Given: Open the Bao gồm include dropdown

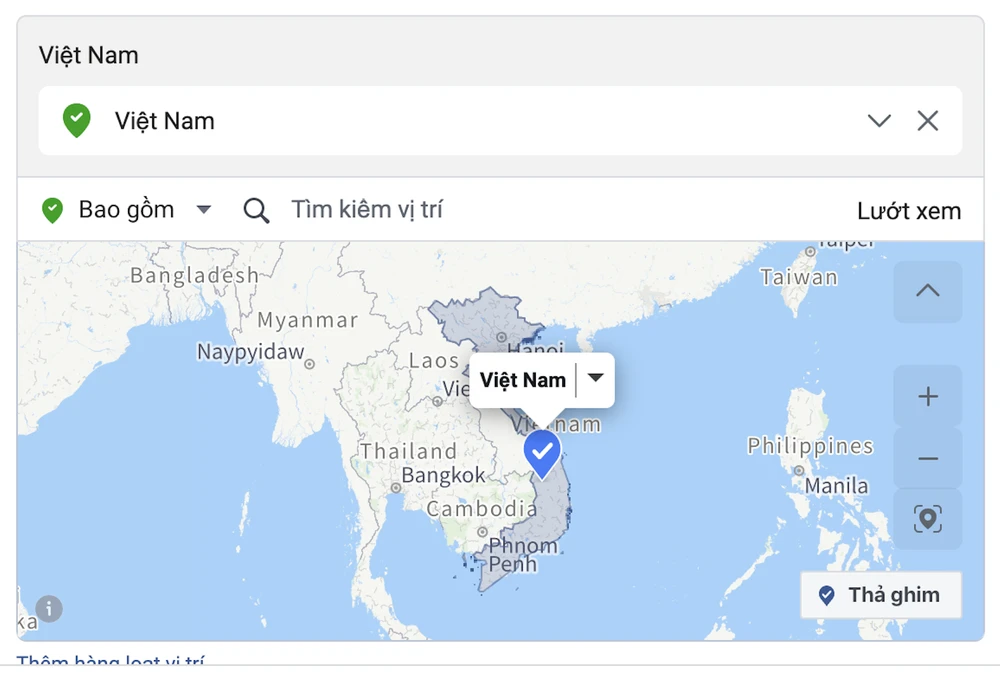Looking at the screenshot, I should coord(204,210).
